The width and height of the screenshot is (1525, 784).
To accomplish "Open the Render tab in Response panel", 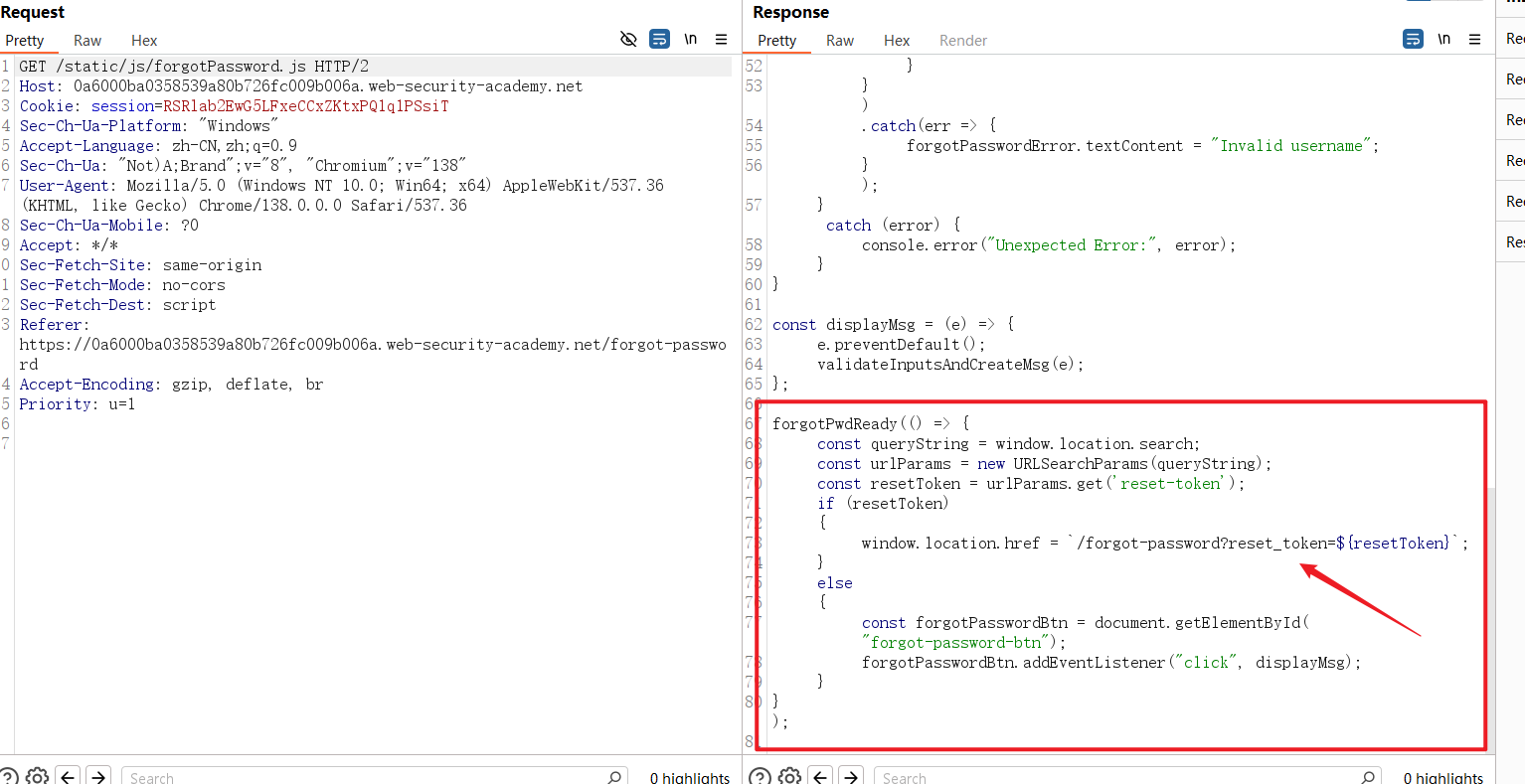I will (x=963, y=41).
